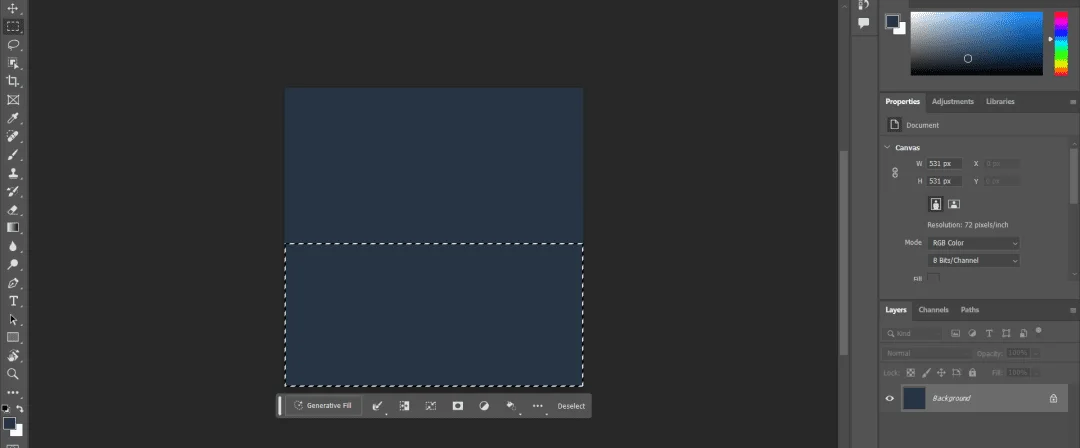Toggle smart object filter in Layers panel

[x=1024, y=333]
